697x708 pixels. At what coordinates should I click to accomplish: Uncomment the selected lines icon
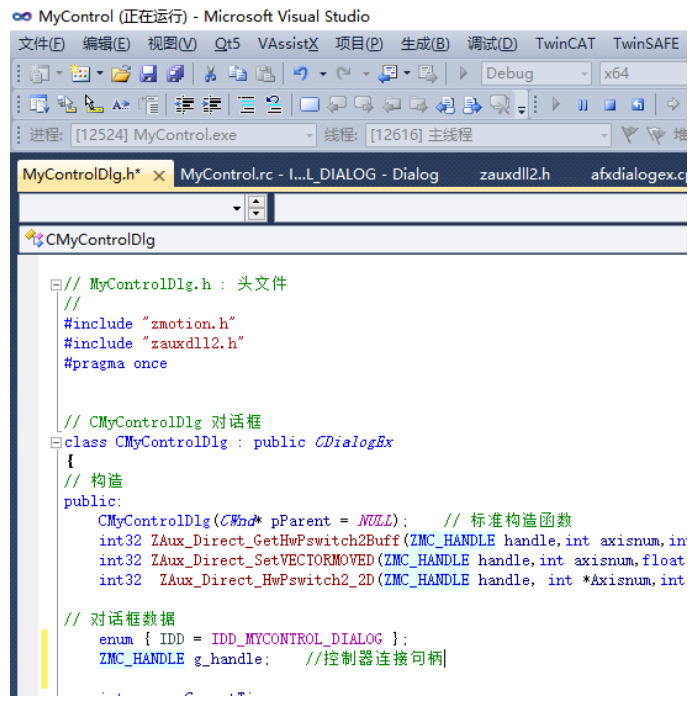[274, 105]
